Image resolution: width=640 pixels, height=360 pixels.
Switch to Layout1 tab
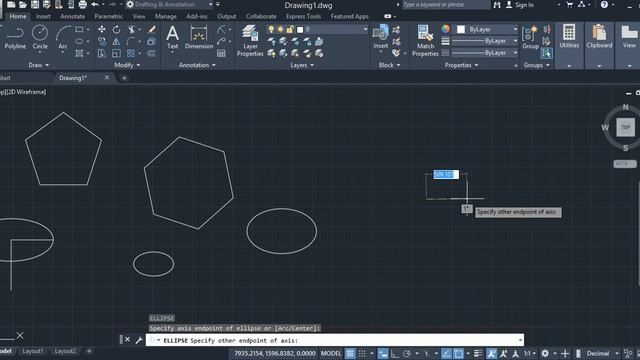point(33,351)
